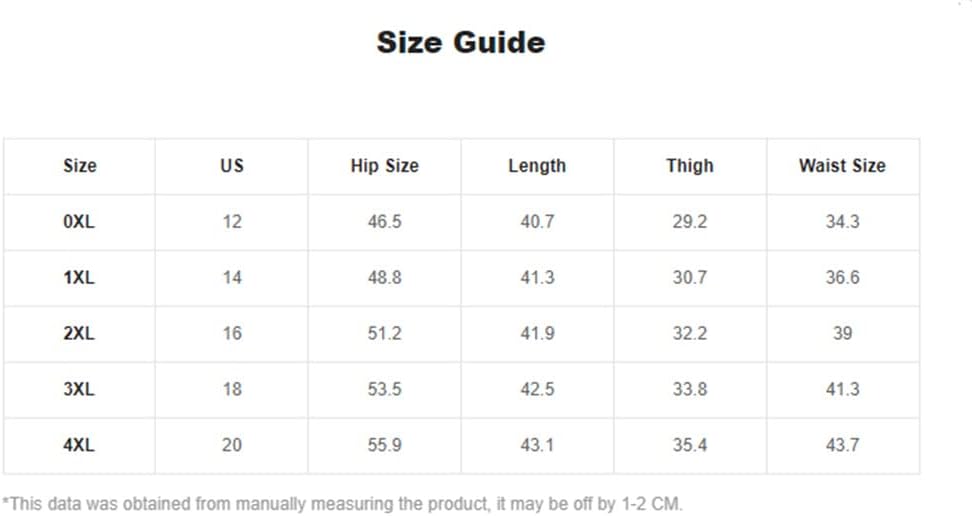This screenshot has height=516, width=972.
Task: Select the 4XL size row label
Action: [79, 445]
